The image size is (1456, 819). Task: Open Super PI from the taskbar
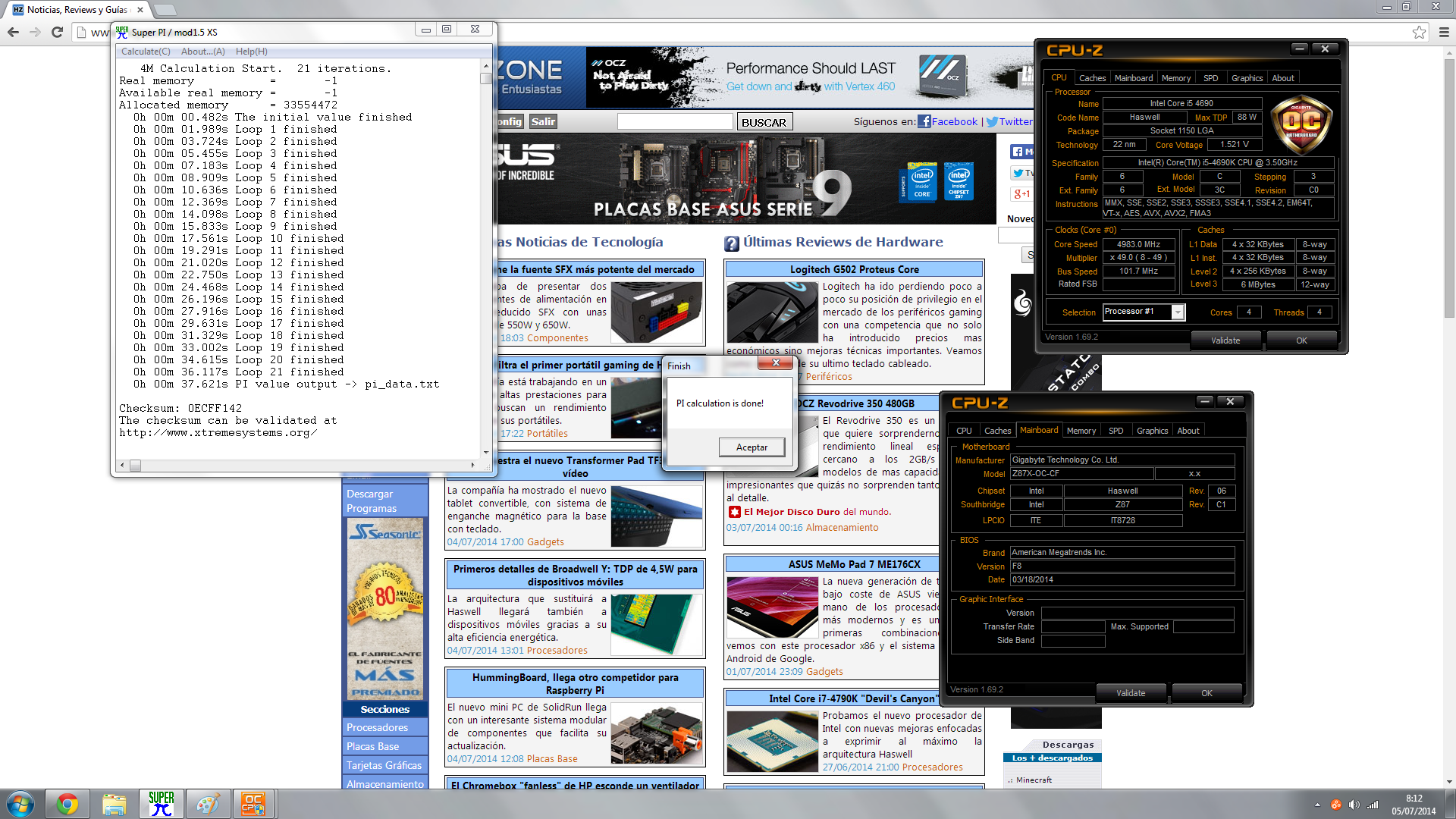click(x=161, y=804)
